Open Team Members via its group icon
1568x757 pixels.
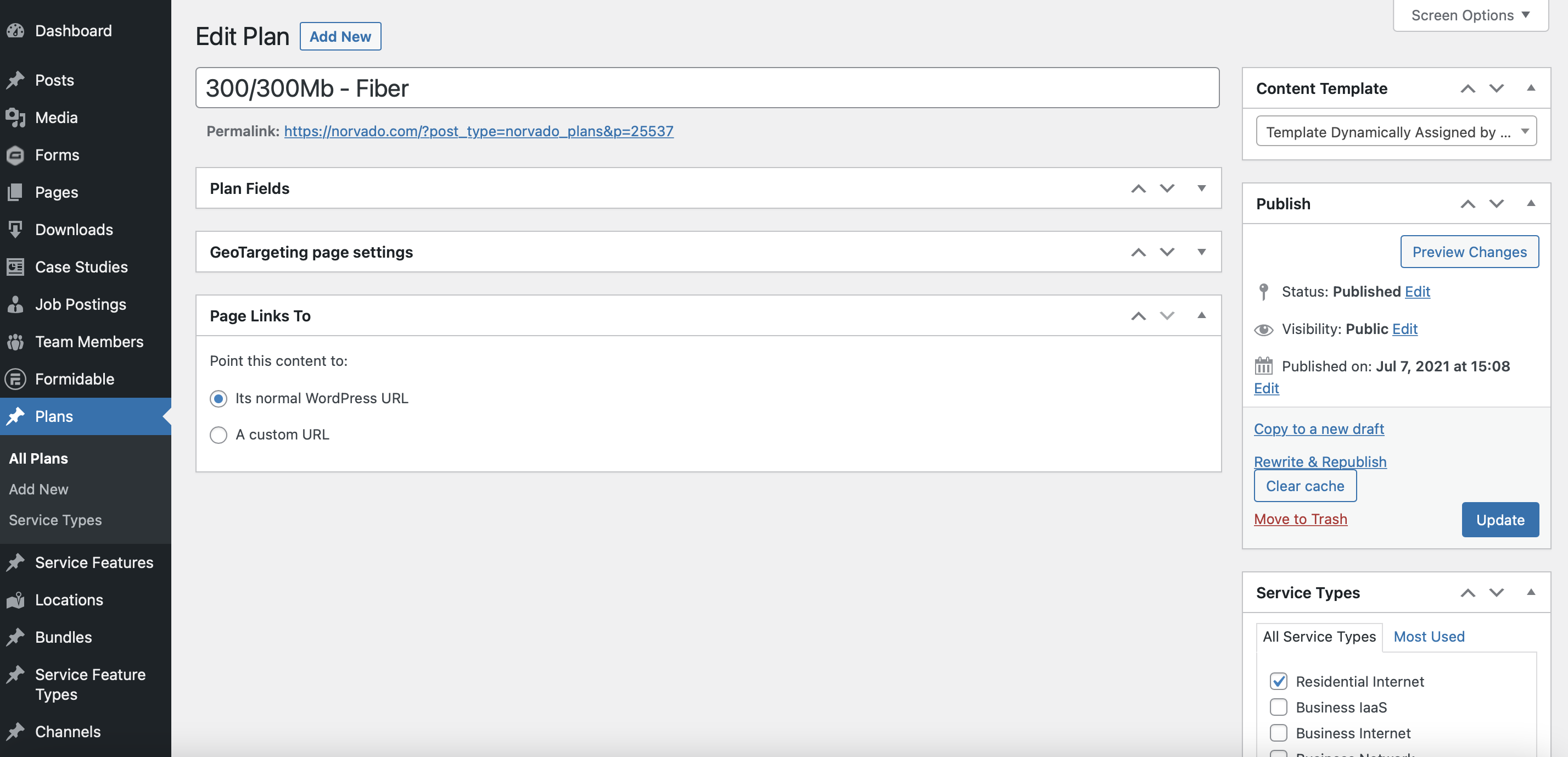pyautogui.click(x=16, y=342)
